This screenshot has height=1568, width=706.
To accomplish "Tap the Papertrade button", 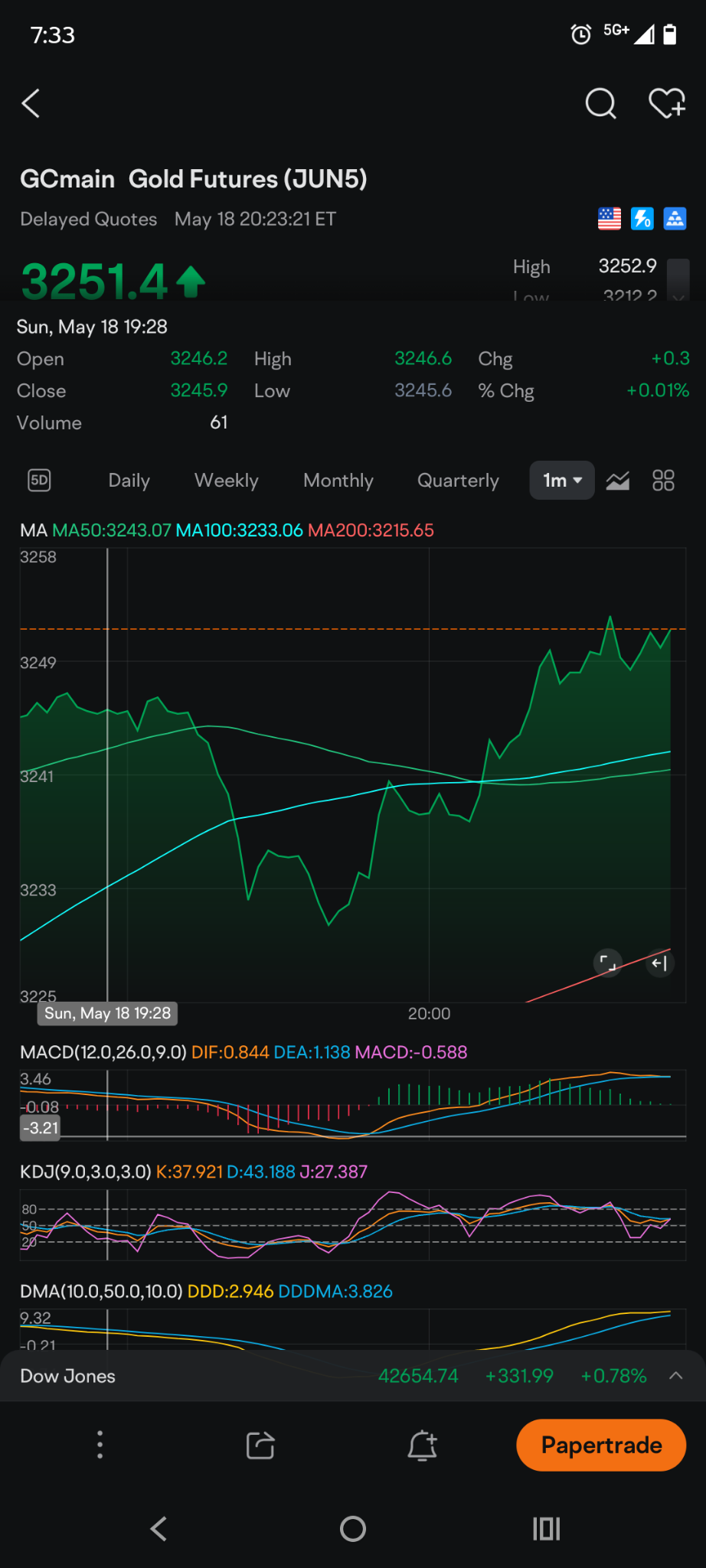I will click(601, 1445).
